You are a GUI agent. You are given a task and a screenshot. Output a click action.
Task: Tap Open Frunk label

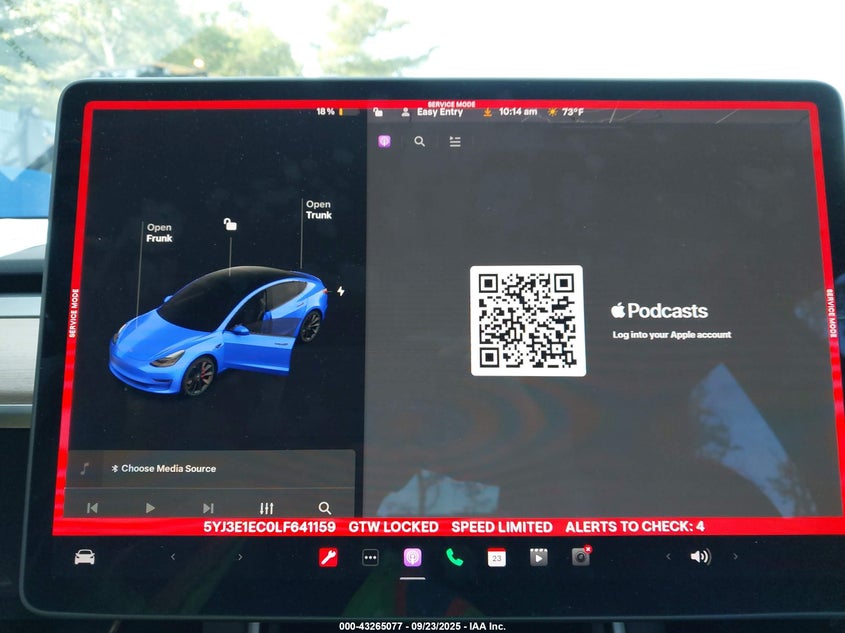(159, 233)
